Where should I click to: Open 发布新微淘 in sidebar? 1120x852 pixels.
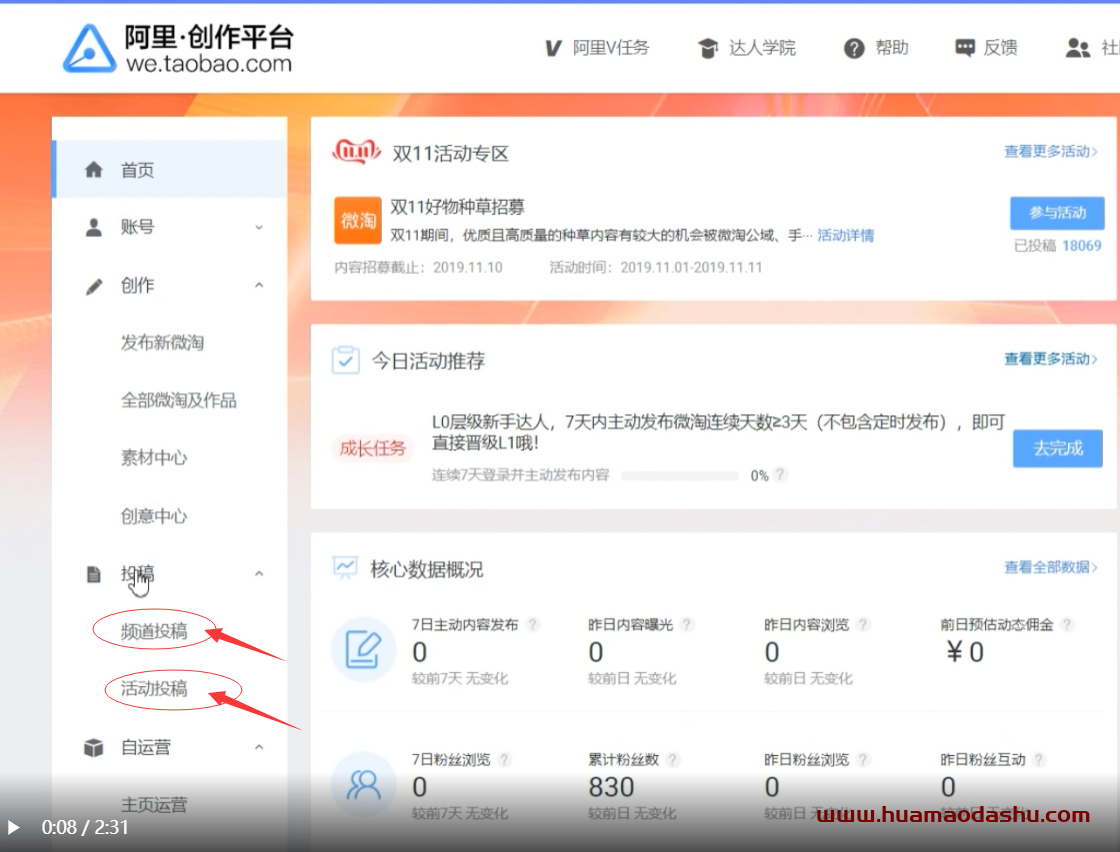pos(162,343)
